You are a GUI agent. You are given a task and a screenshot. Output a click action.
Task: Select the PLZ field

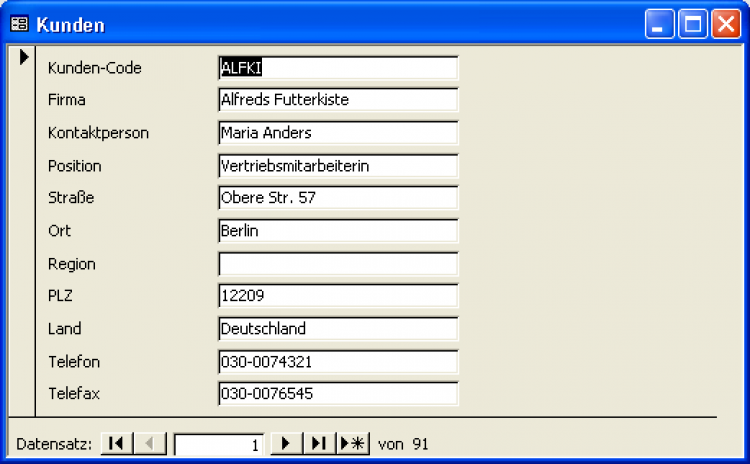pyautogui.click(x=337, y=296)
